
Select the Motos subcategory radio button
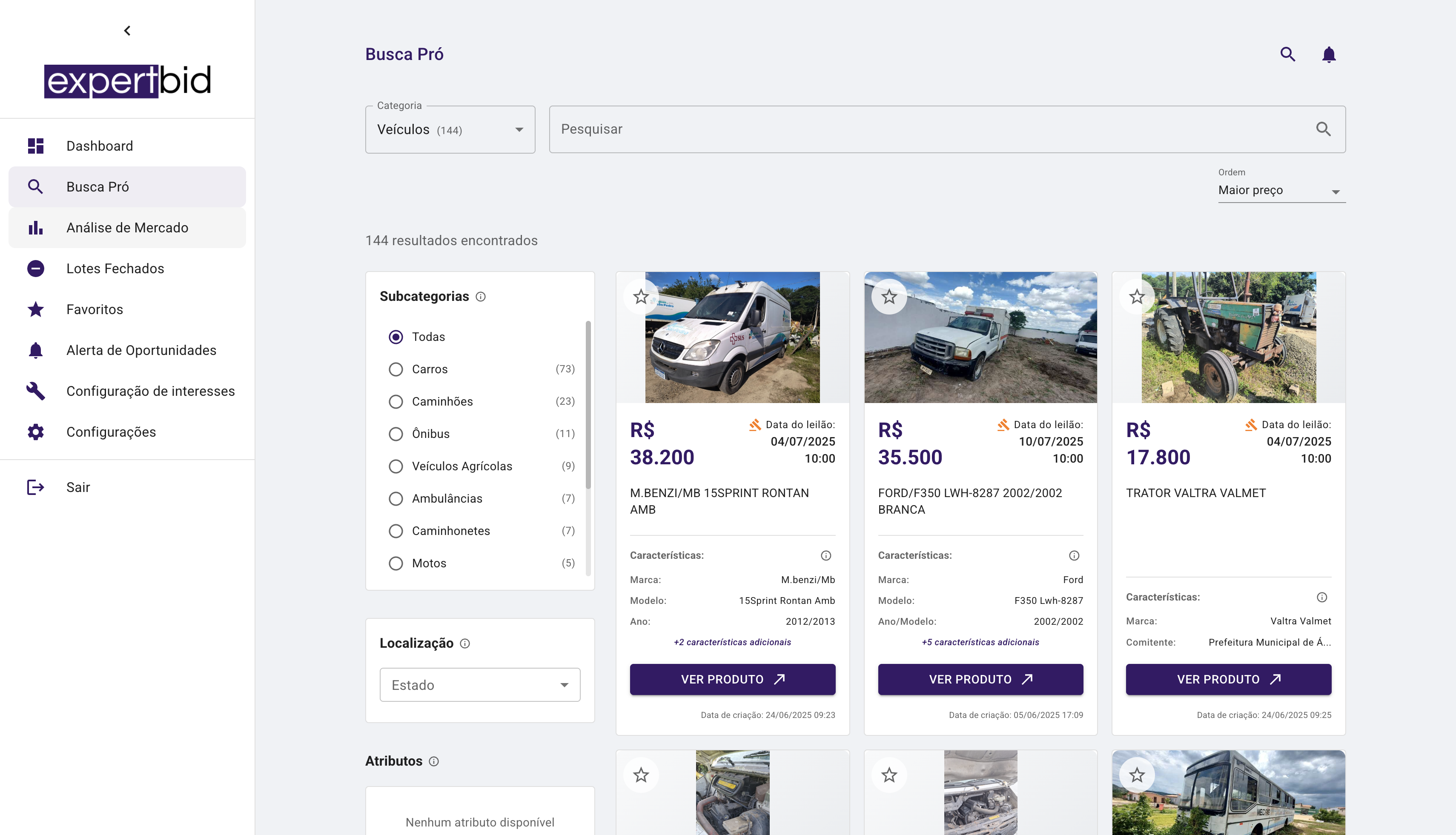tap(396, 563)
